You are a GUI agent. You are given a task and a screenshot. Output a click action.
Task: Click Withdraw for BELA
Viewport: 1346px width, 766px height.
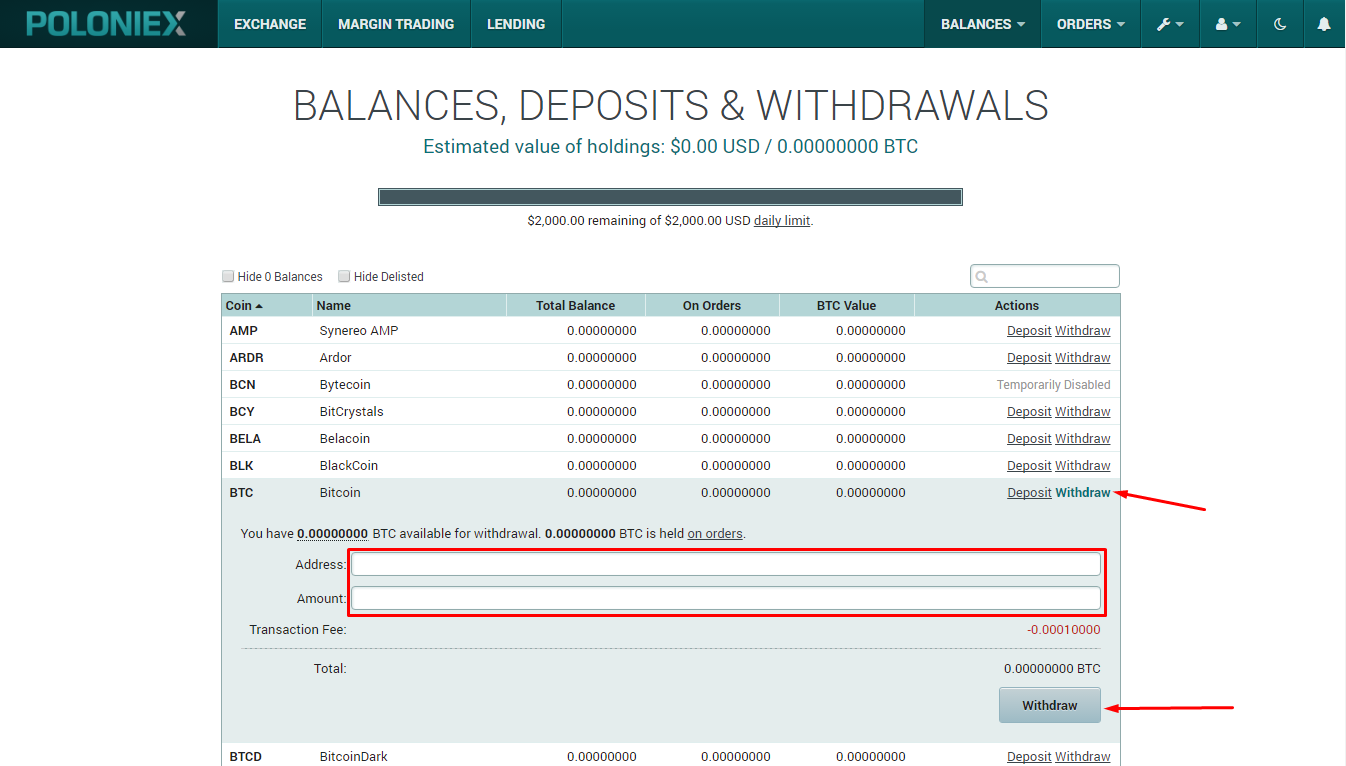click(1083, 439)
